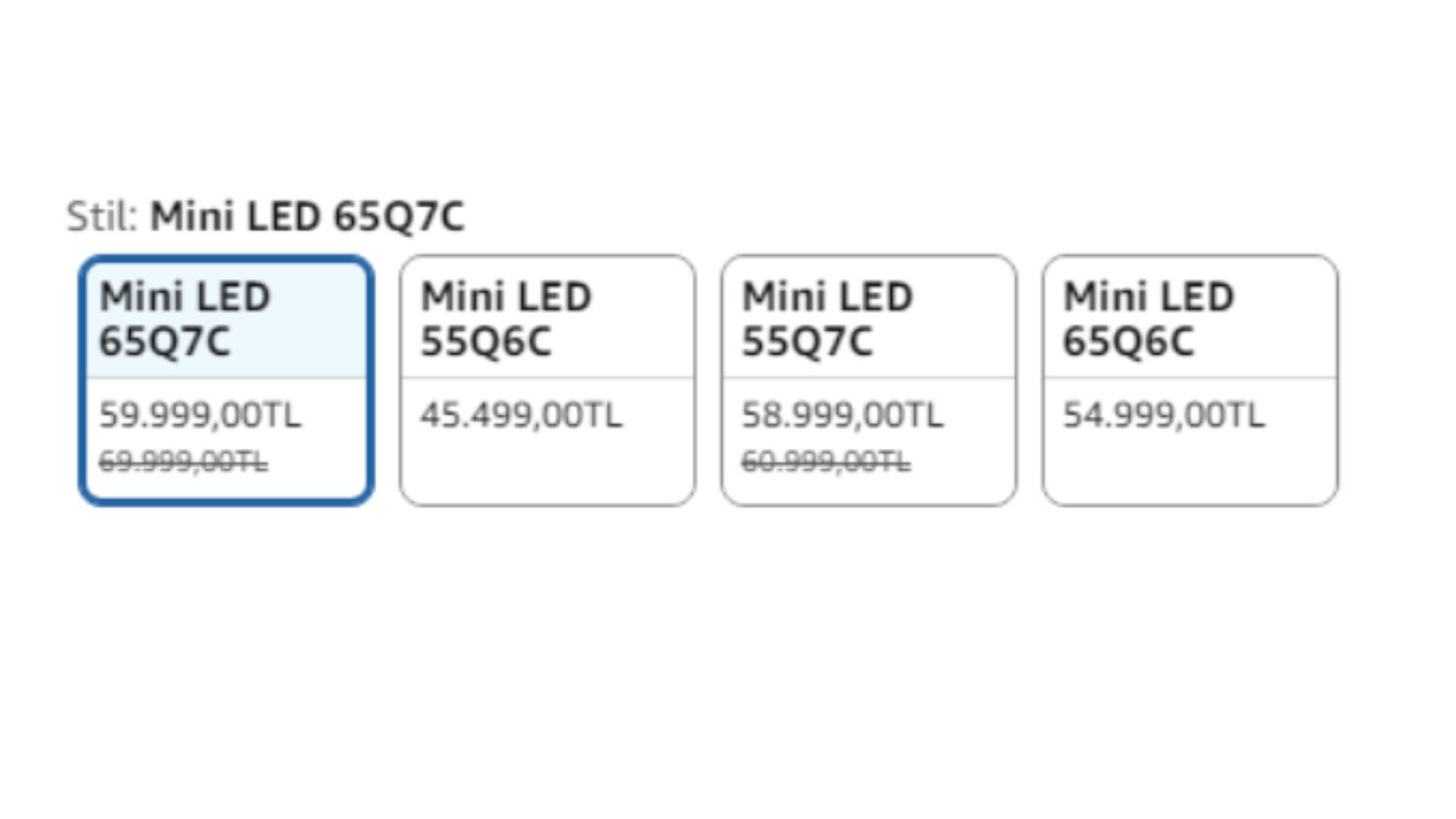Click the "55Q7C" model code text
The height and width of the screenshot is (819, 1456).
click(x=807, y=341)
